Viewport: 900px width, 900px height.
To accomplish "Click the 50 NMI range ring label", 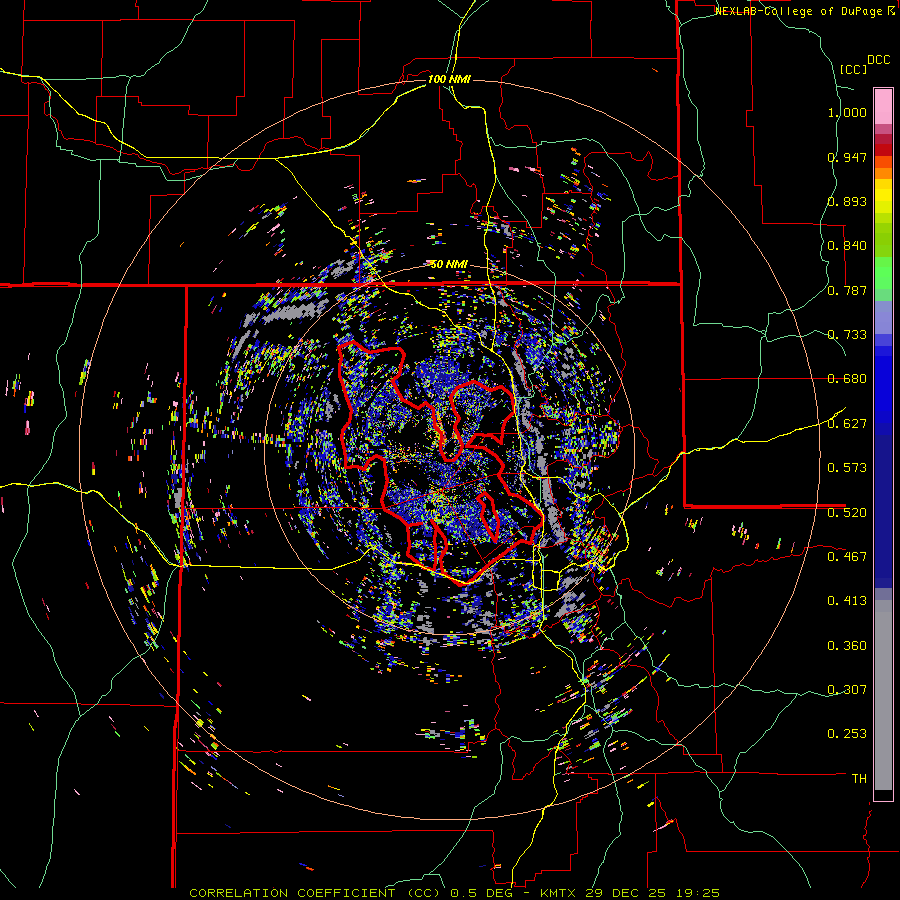I will [x=449, y=264].
